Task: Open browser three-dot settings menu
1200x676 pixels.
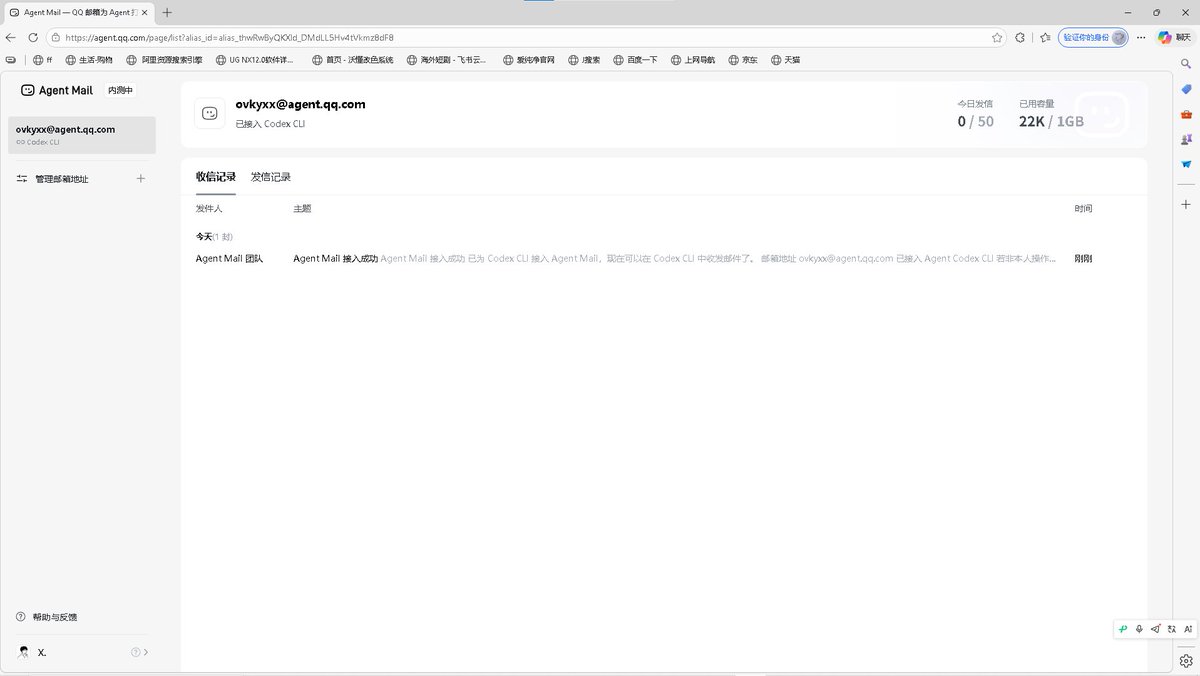Action: tap(1141, 37)
